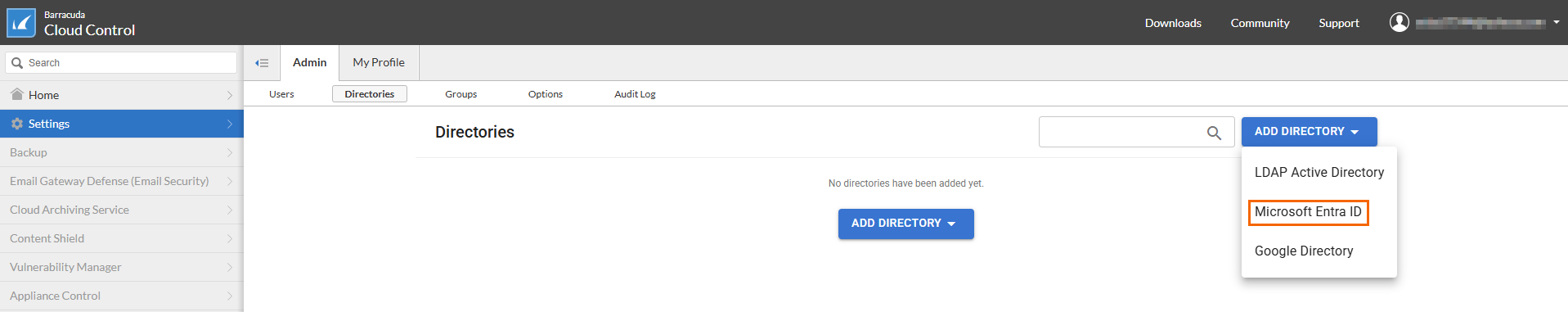Collapse the sidebar using the toggle icon
The image size is (1568, 312).
pyautogui.click(x=262, y=63)
